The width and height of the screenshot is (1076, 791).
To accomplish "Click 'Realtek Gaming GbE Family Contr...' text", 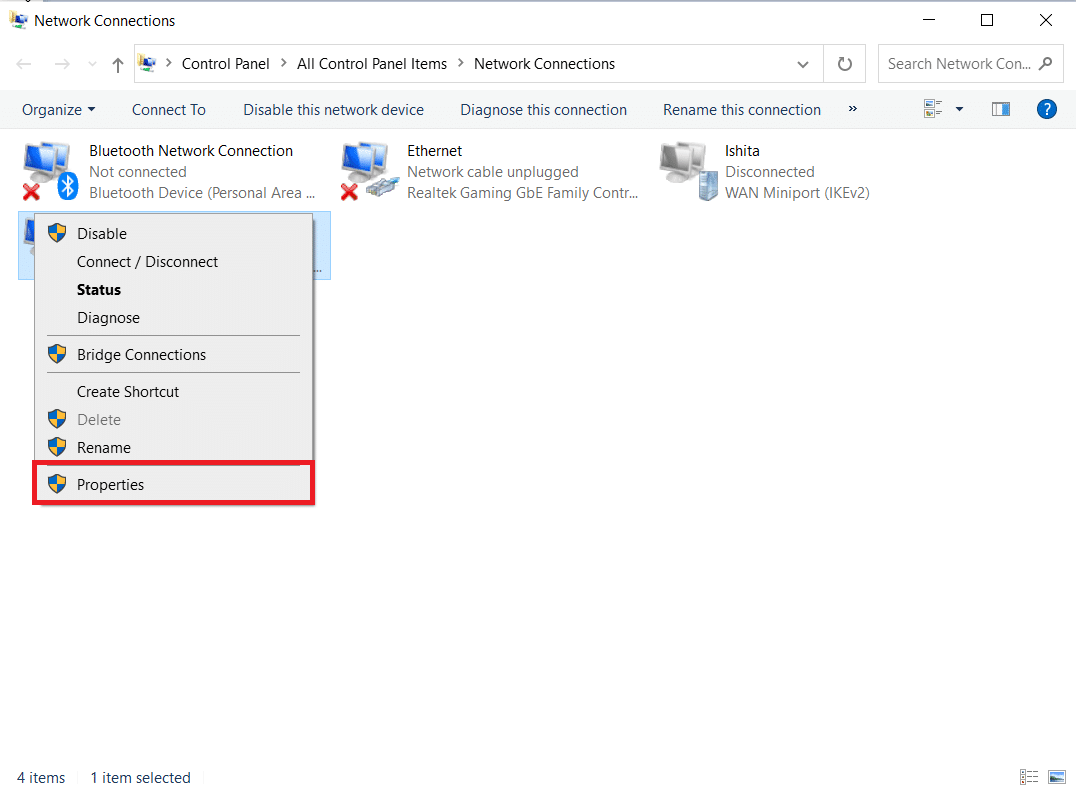I will pyautogui.click(x=522, y=193).
